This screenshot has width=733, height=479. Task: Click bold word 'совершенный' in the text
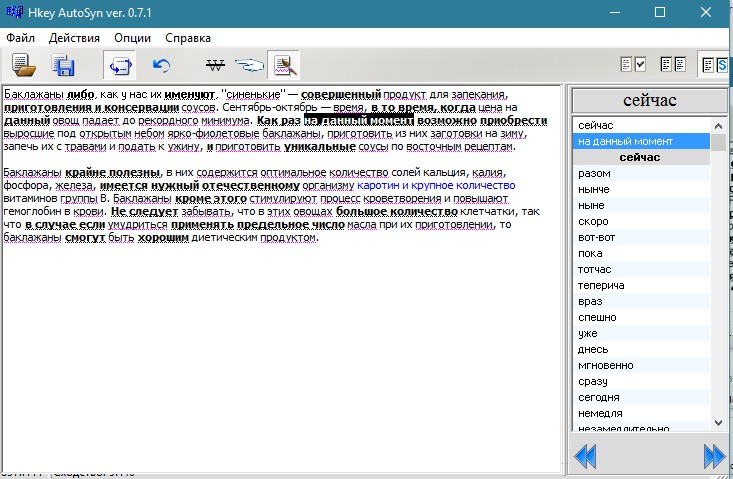click(x=341, y=94)
